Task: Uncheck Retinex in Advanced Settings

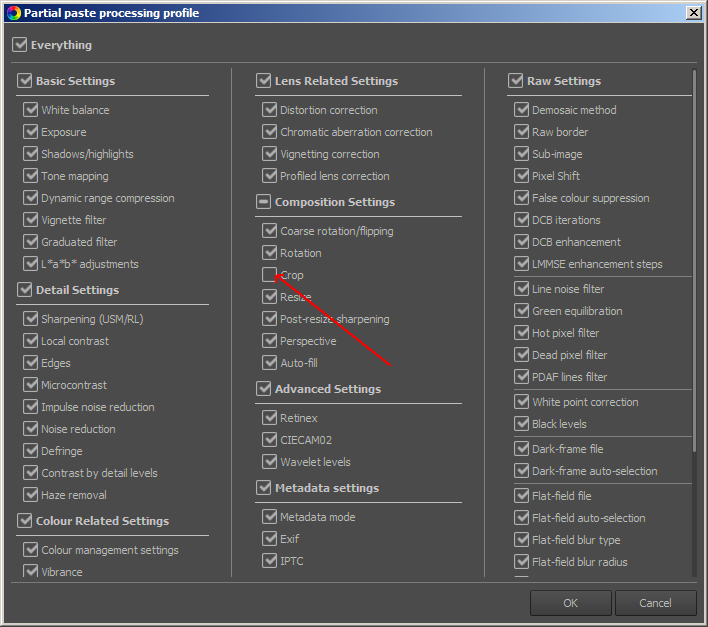Action: 270,418
